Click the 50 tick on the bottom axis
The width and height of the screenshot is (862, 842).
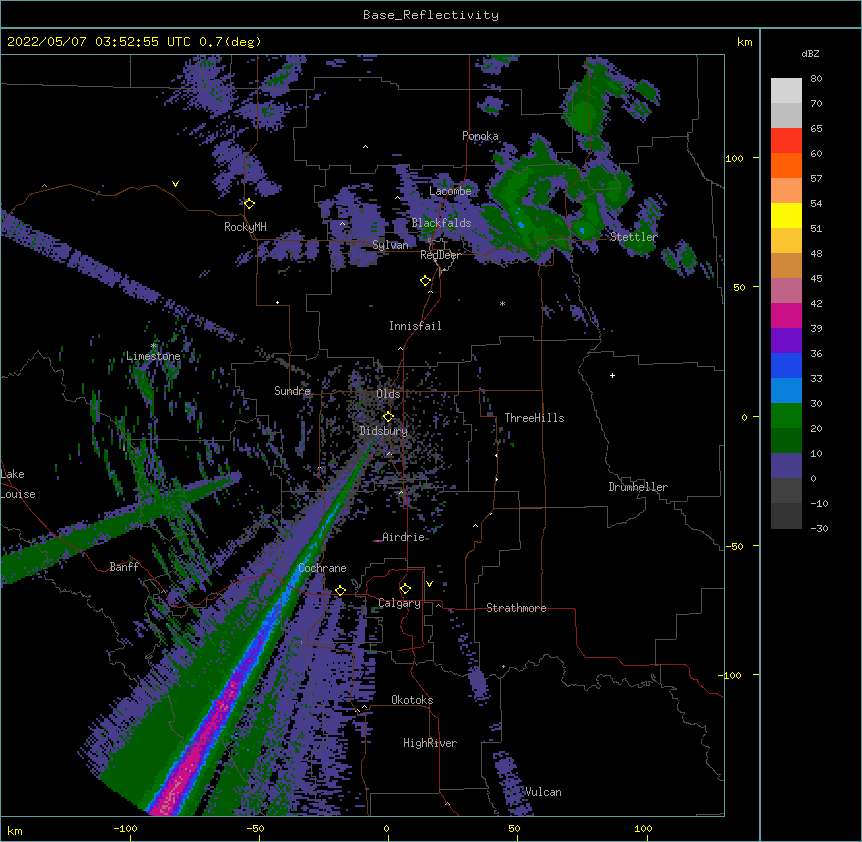point(515,829)
